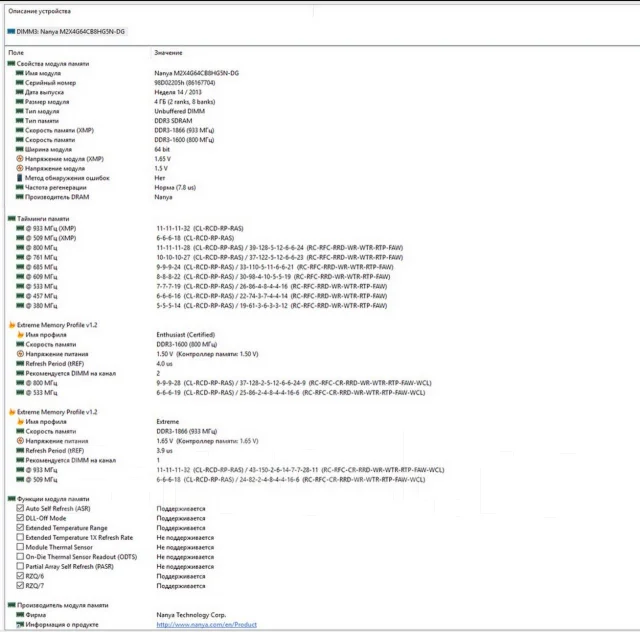
Task: Click the icon beside Скорость памяти (XMP)
Action: click(20, 130)
